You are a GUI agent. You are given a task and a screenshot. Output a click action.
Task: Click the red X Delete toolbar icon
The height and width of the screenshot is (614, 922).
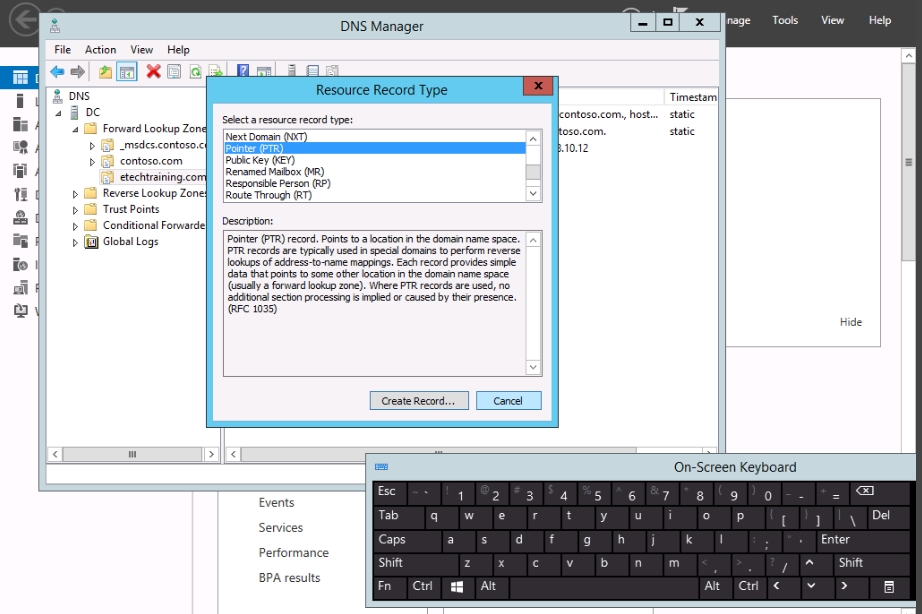tap(153, 71)
